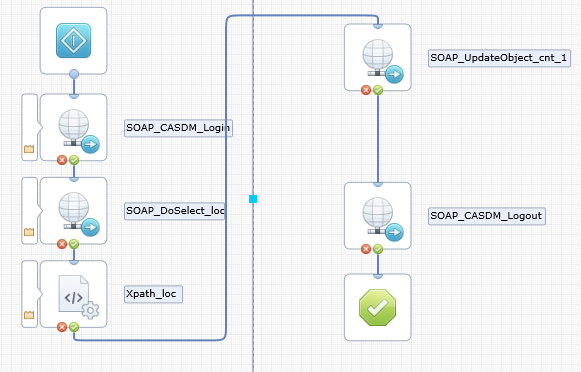581x372 pixels.
Task: Click red failure port on SOAP_UpdateObject_cnt_1
Action: click(x=366, y=90)
